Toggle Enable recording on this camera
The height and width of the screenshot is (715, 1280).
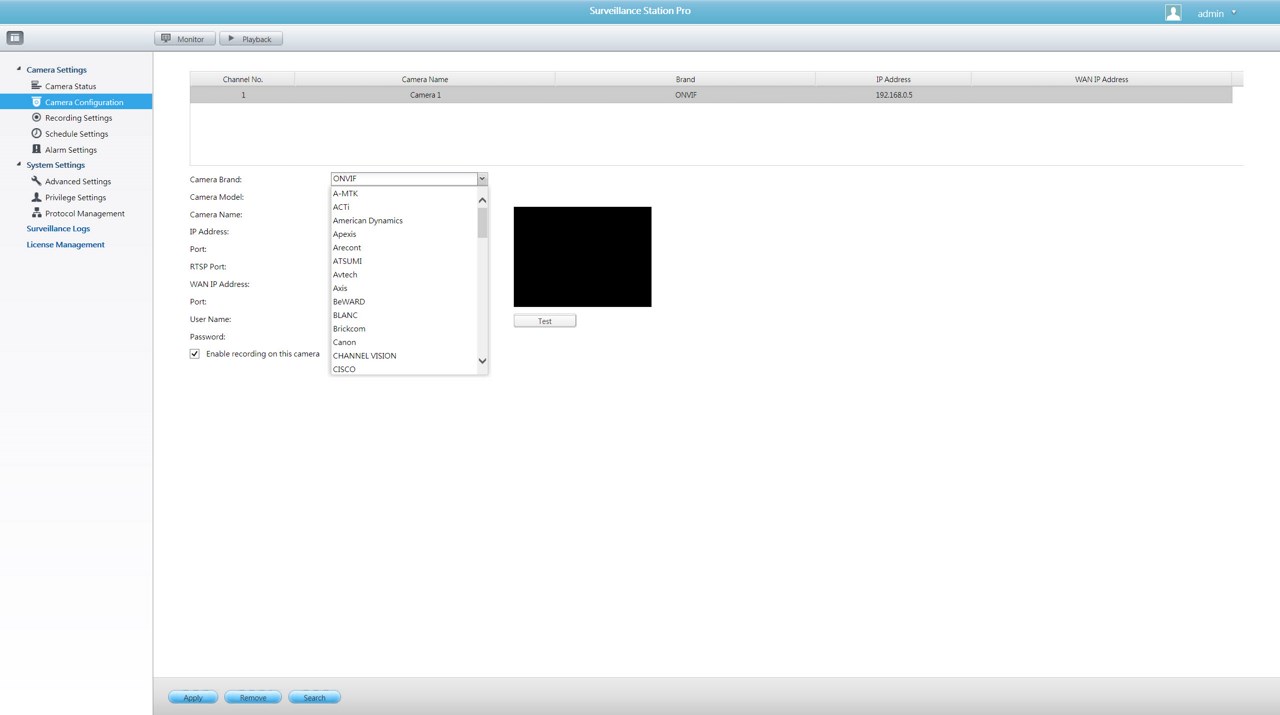click(x=195, y=354)
